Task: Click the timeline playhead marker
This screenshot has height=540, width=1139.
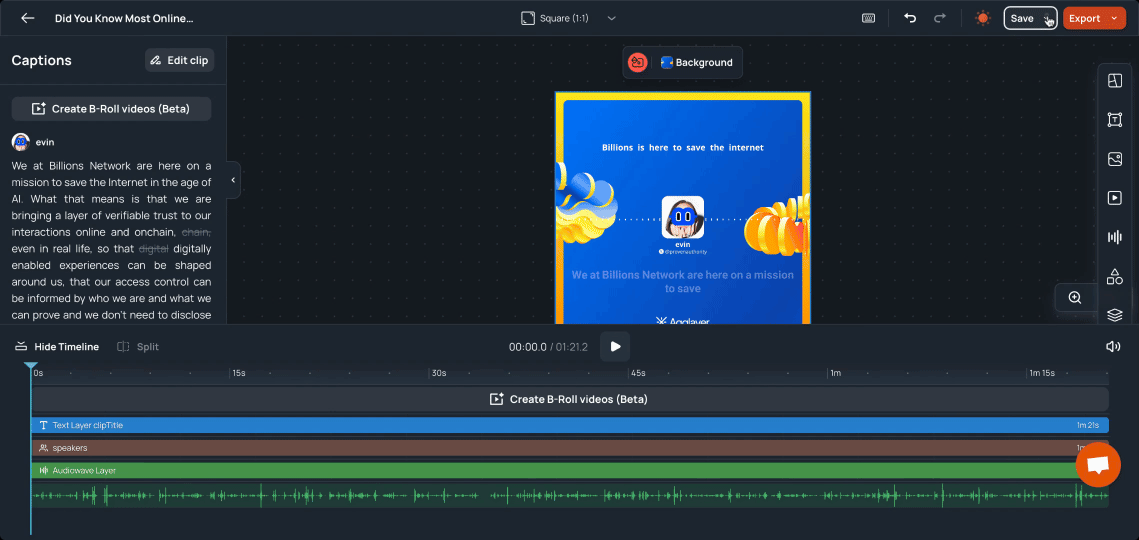Action: (x=31, y=366)
